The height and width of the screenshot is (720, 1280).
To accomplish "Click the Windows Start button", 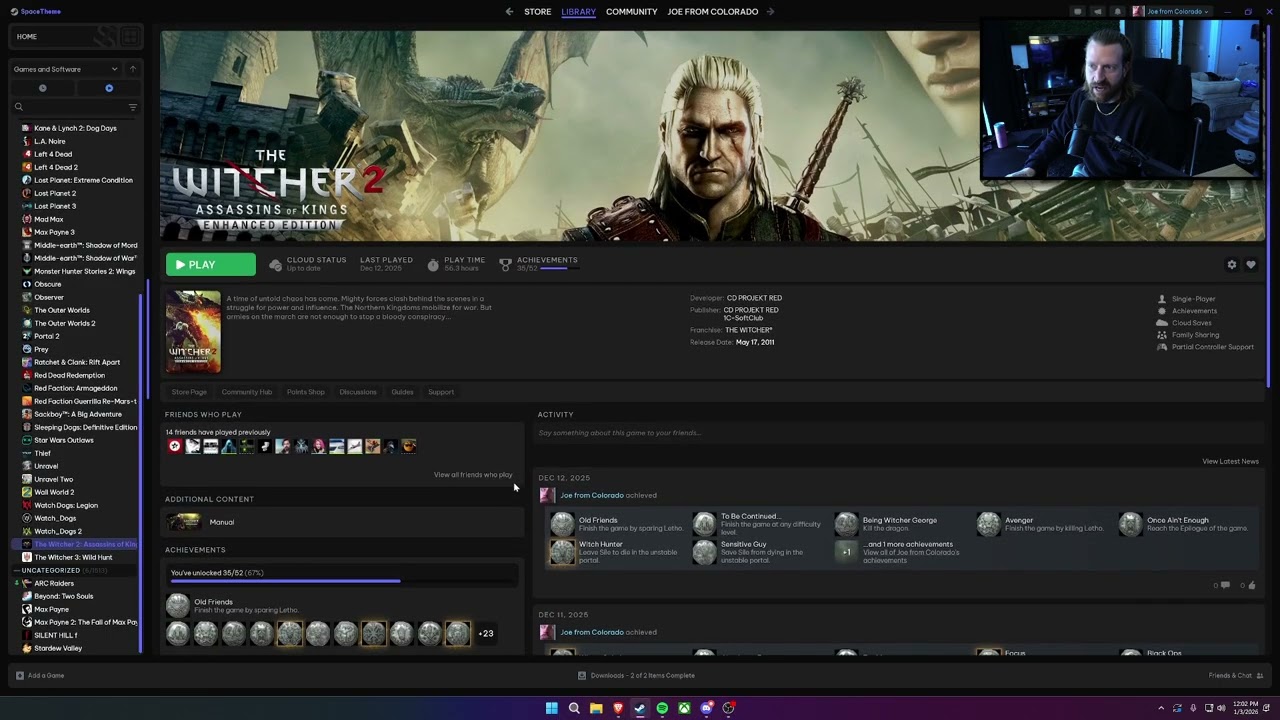I will (551, 708).
